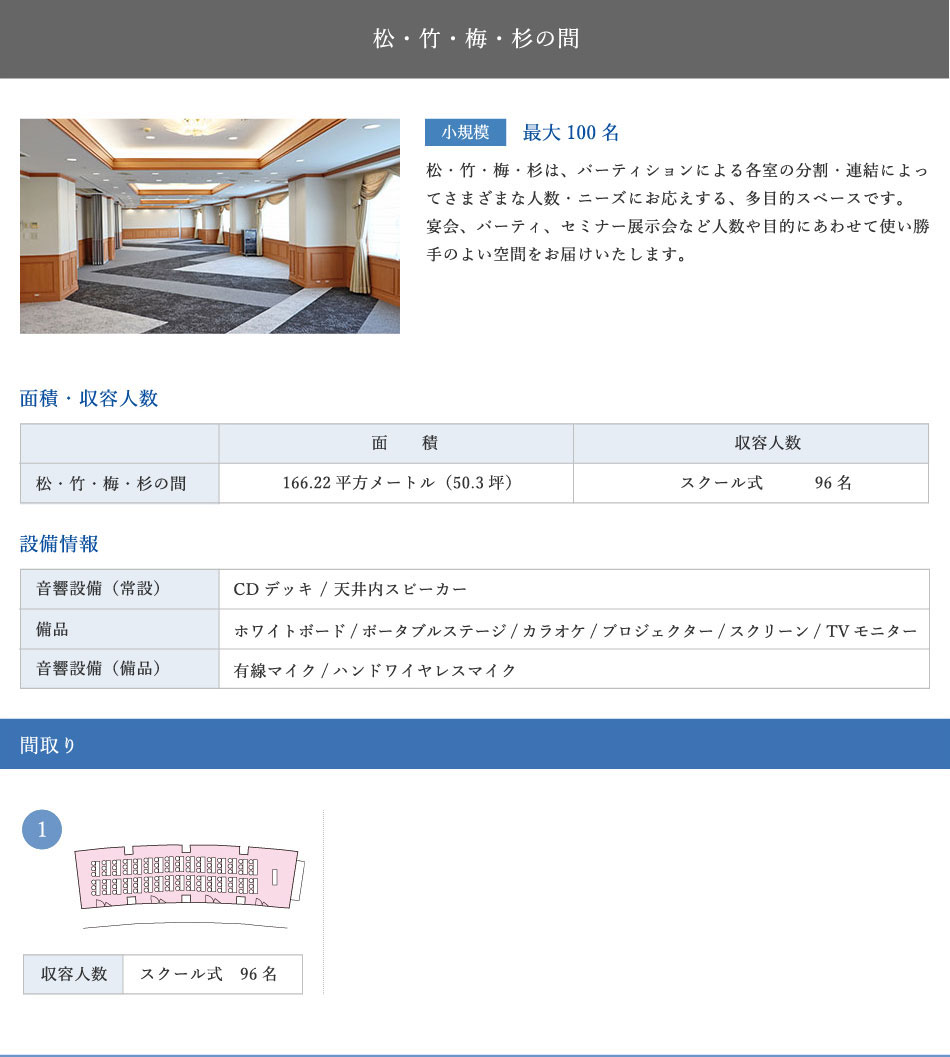
Task: Select the 166.22平方メートル area cell
Action: click(396, 483)
